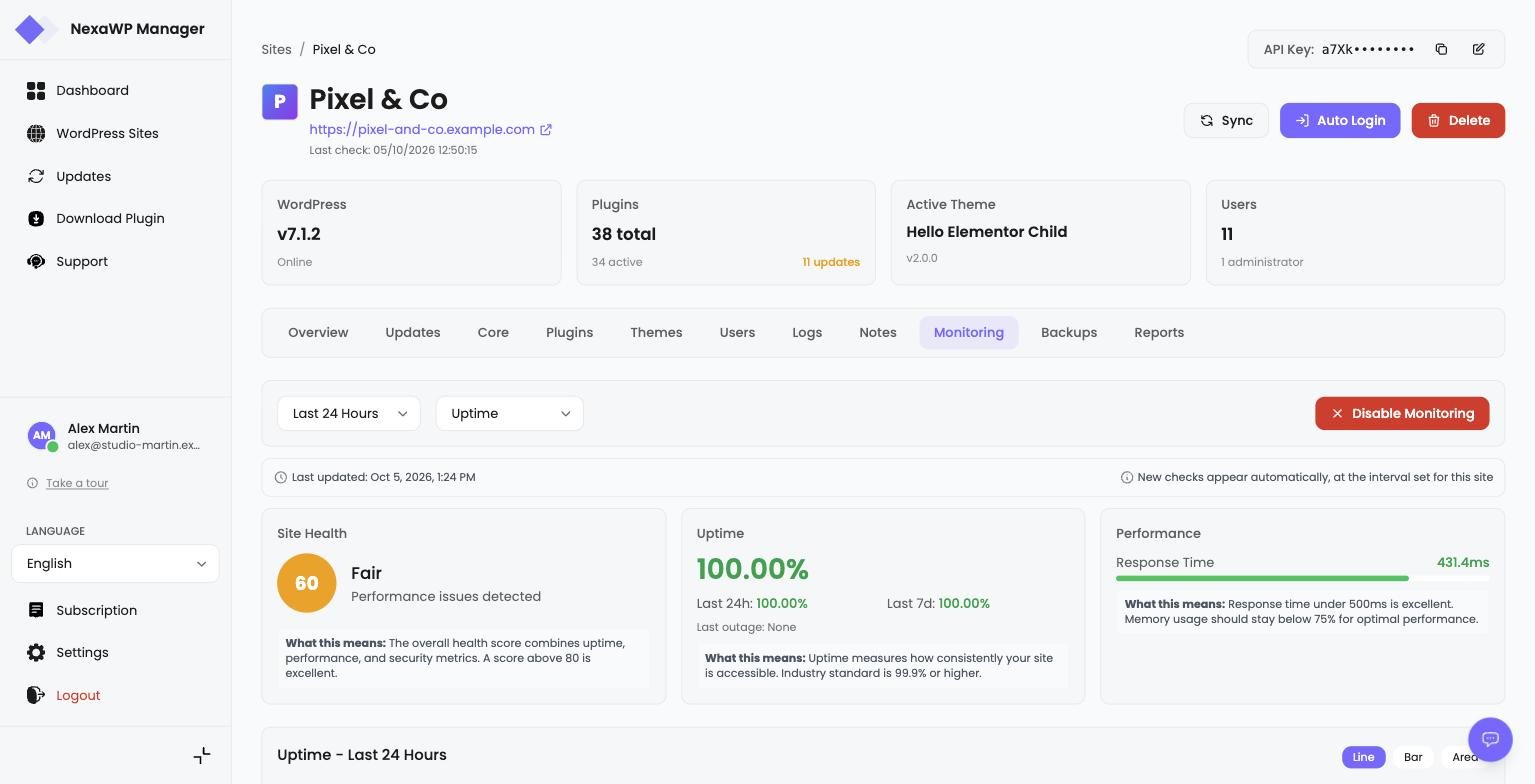The image size is (1535, 784).
Task: Edit the API key with pencil icon
Action: click(x=1479, y=49)
